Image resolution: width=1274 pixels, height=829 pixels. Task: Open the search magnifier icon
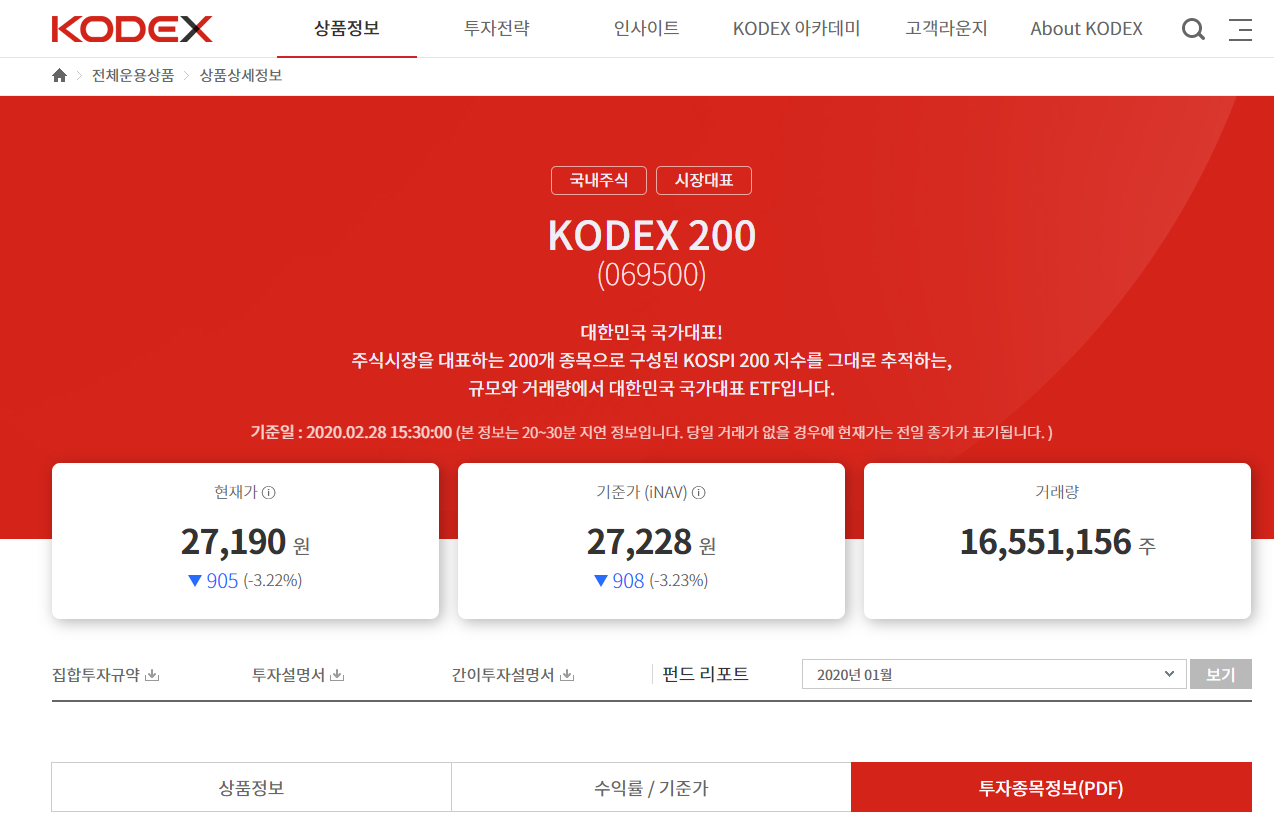pos(1193,29)
